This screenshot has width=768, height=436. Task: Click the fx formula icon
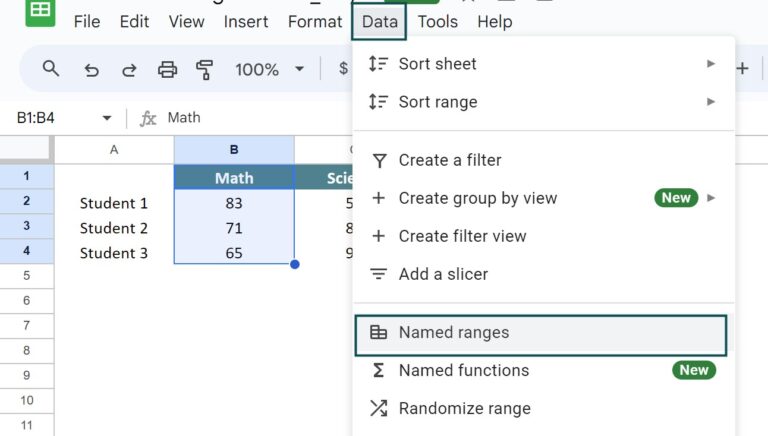click(147, 118)
